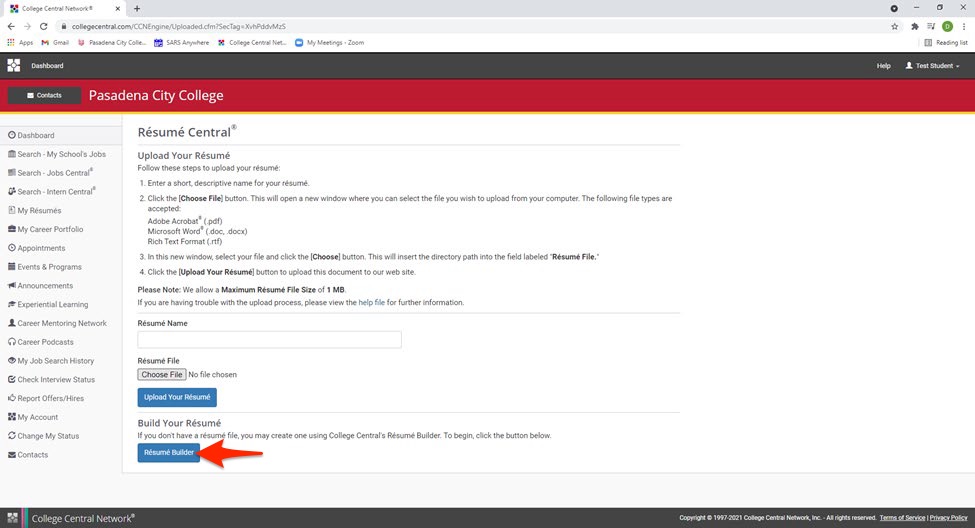Open Search - My School's Jobs

click(x=60, y=154)
